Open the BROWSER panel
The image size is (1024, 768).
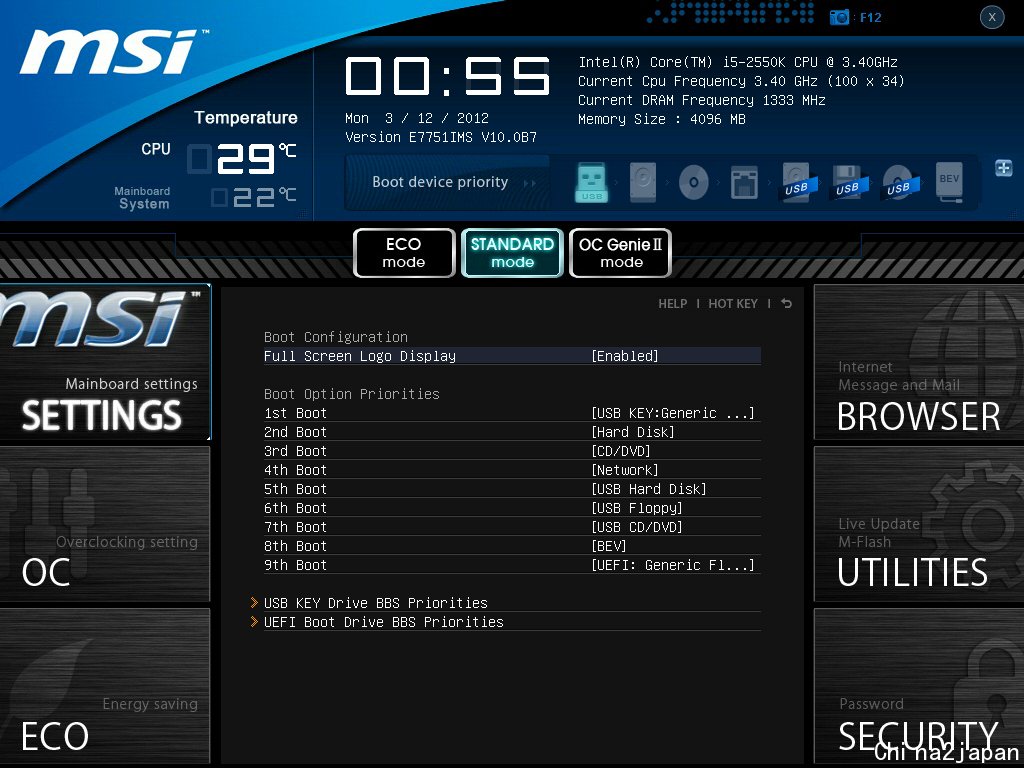point(919,362)
